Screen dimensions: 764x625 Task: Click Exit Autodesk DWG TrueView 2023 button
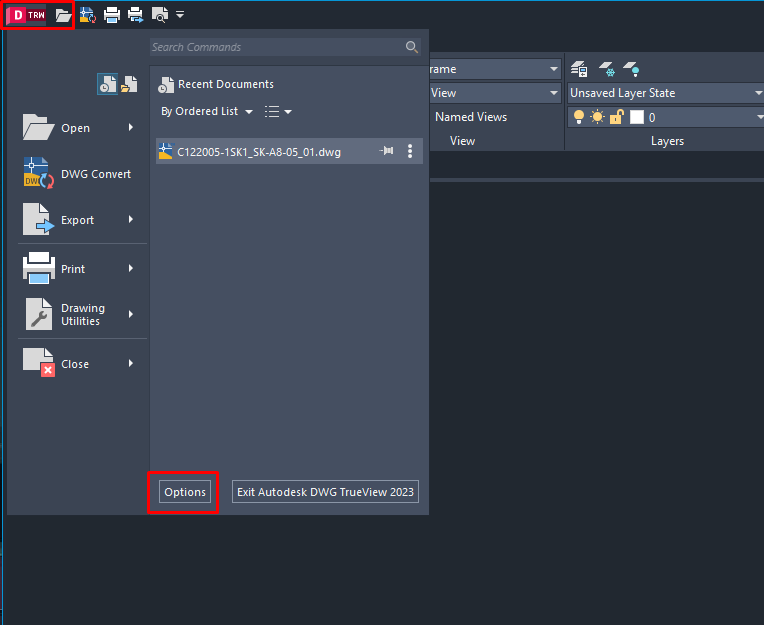tap(325, 492)
